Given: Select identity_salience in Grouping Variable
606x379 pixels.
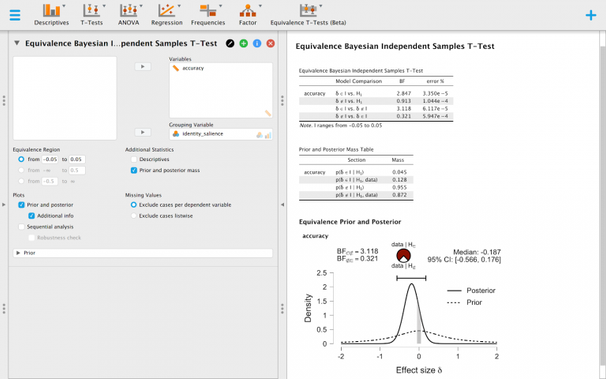Looking at the screenshot, I should coord(203,134).
